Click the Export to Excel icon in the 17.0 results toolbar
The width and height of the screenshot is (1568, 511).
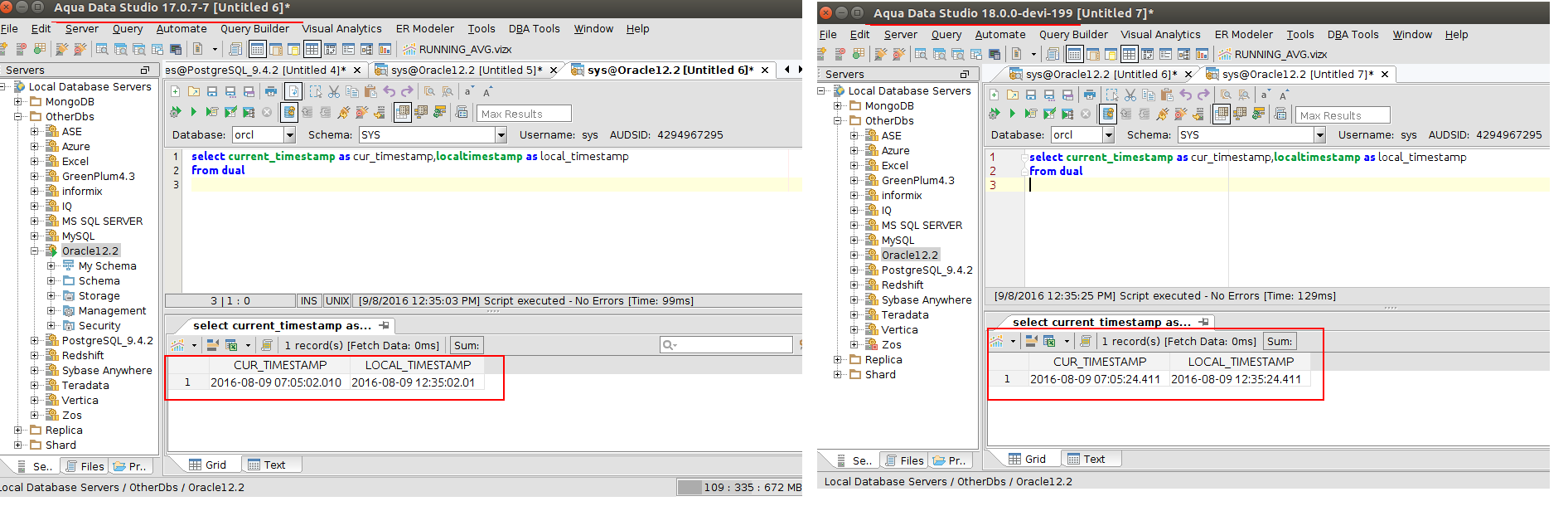coord(231,345)
